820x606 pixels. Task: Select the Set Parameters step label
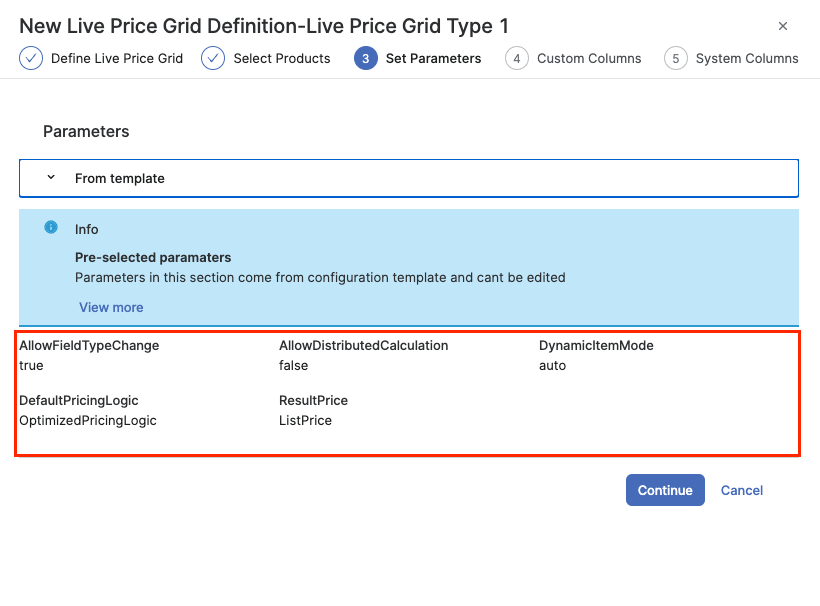[433, 59]
